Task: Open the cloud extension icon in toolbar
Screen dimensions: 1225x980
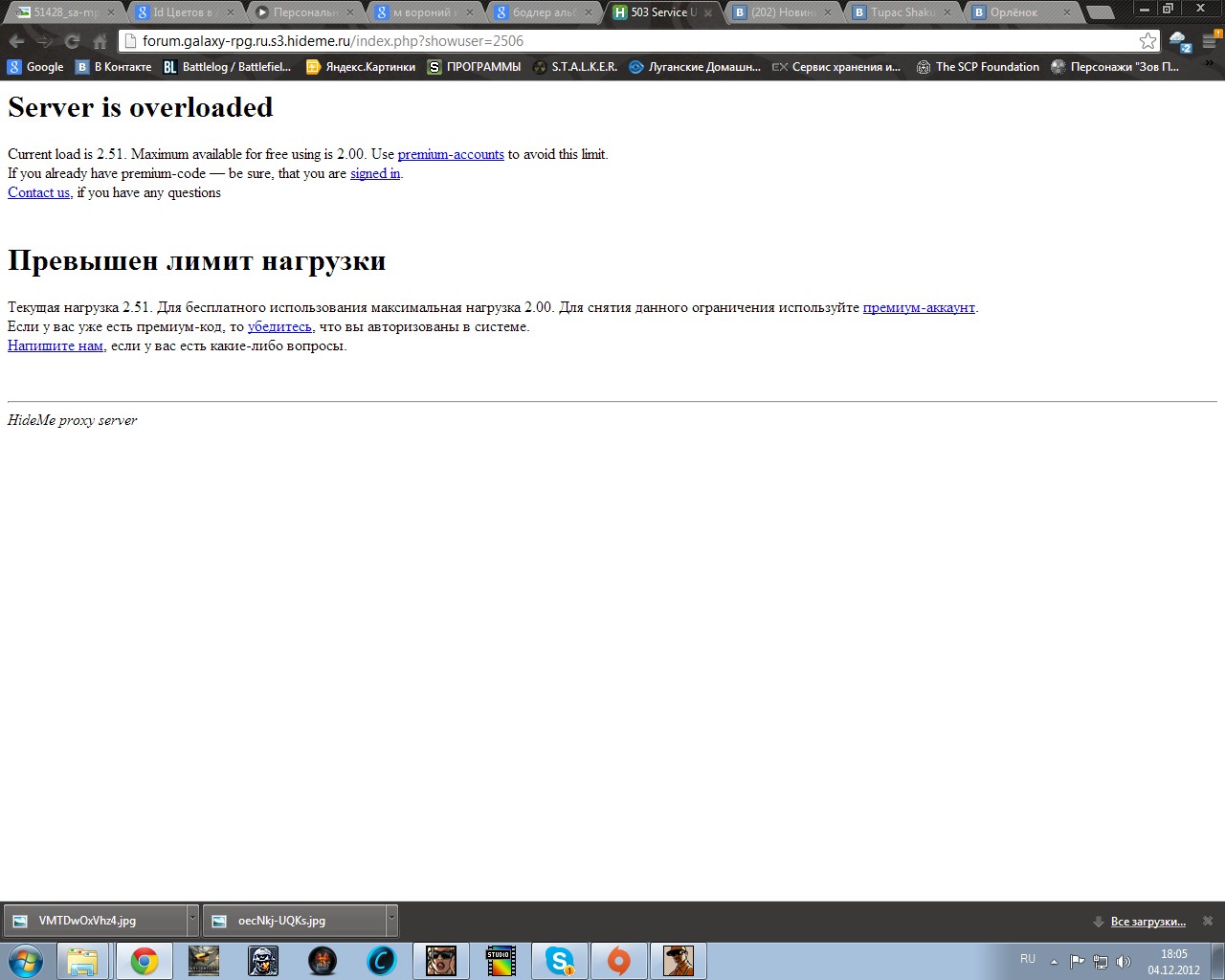Action: pos(1180,42)
